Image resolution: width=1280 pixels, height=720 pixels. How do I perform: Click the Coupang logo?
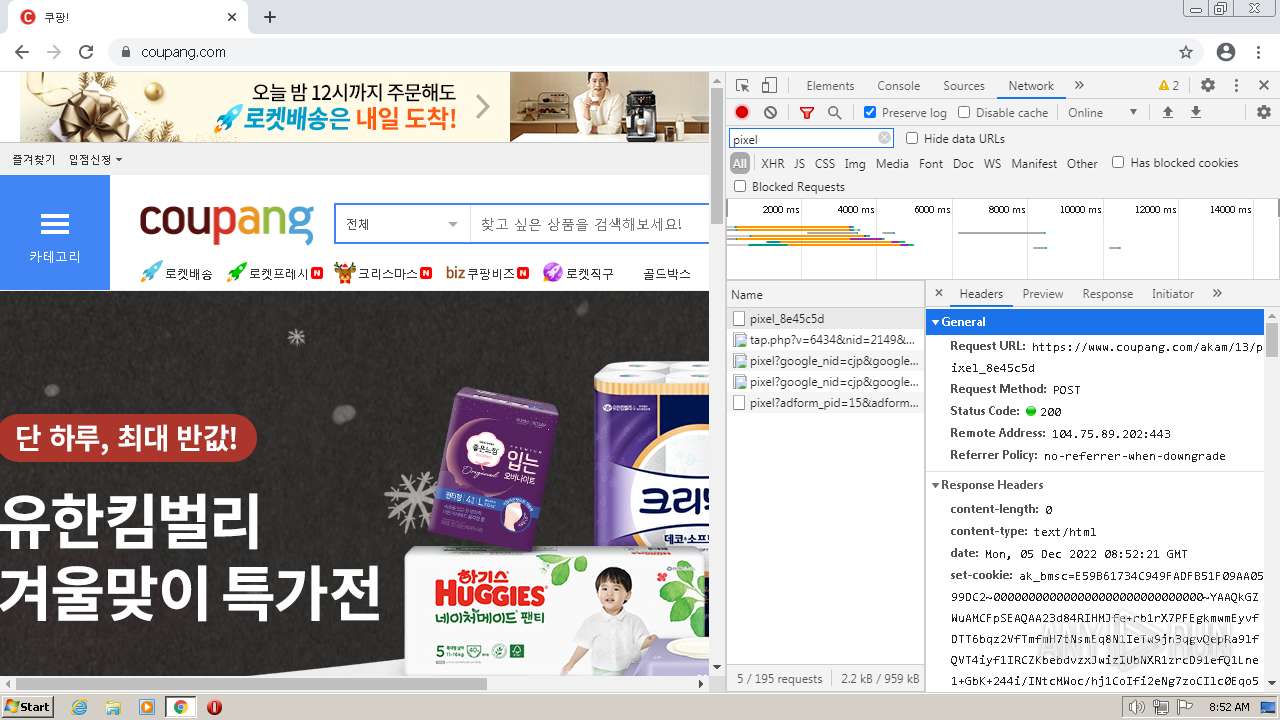click(x=227, y=222)
